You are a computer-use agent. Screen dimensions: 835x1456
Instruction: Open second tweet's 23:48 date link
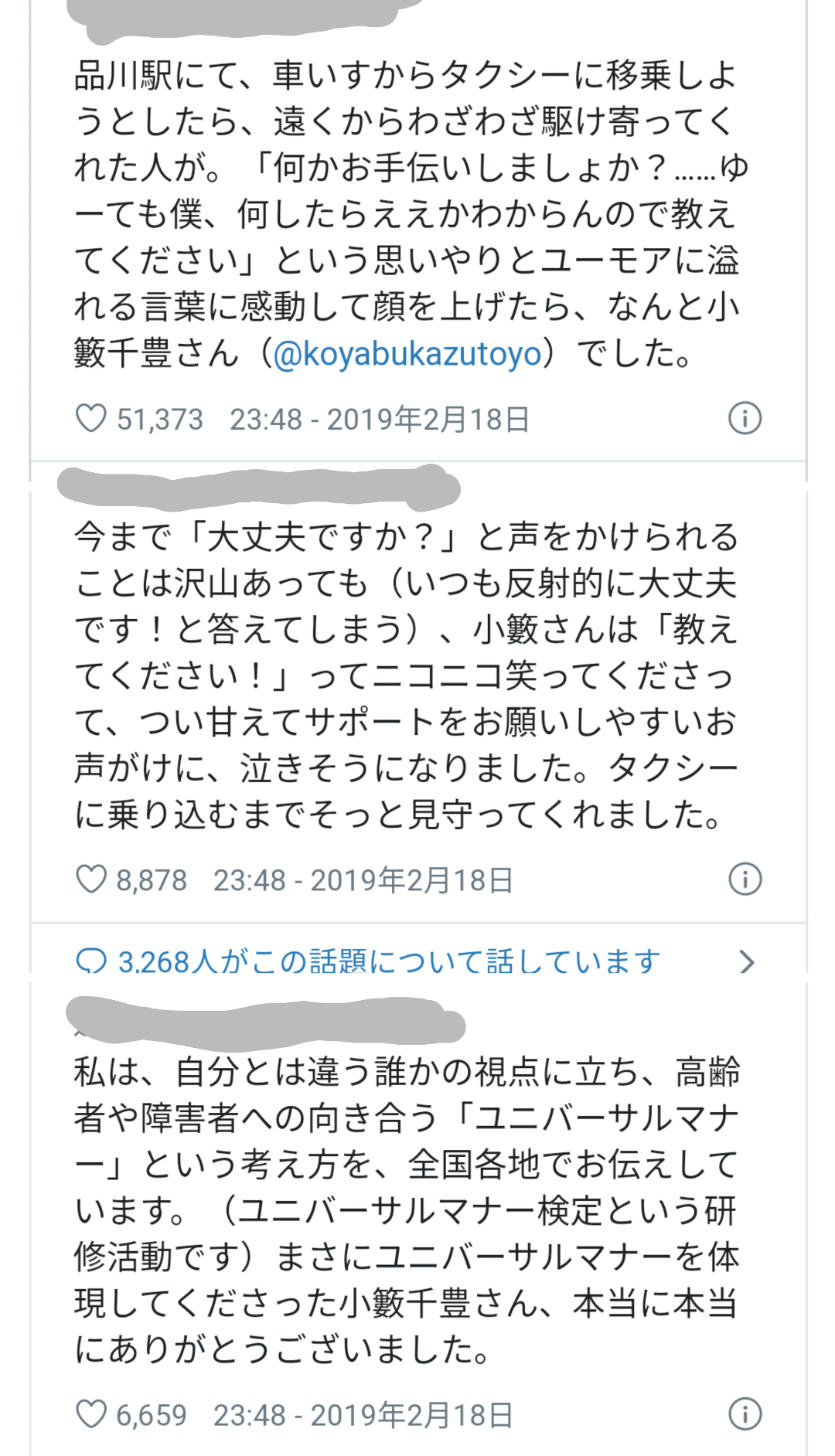point(363,879)
